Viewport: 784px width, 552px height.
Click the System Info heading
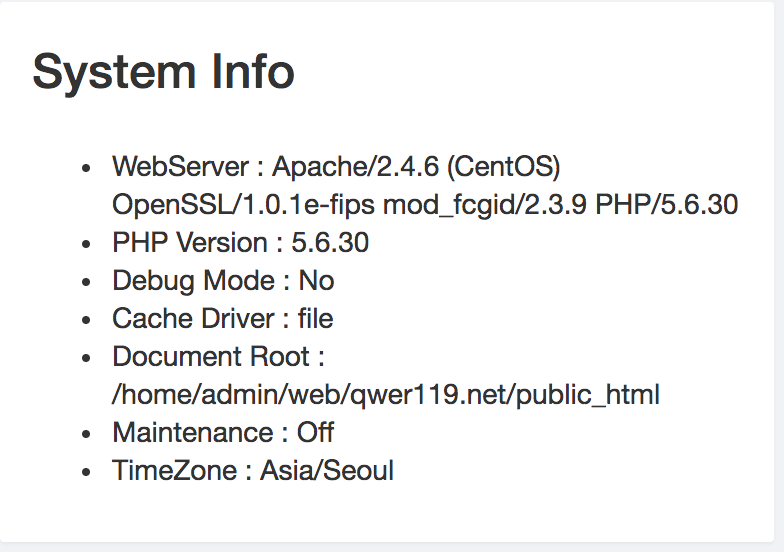(163, 72)
